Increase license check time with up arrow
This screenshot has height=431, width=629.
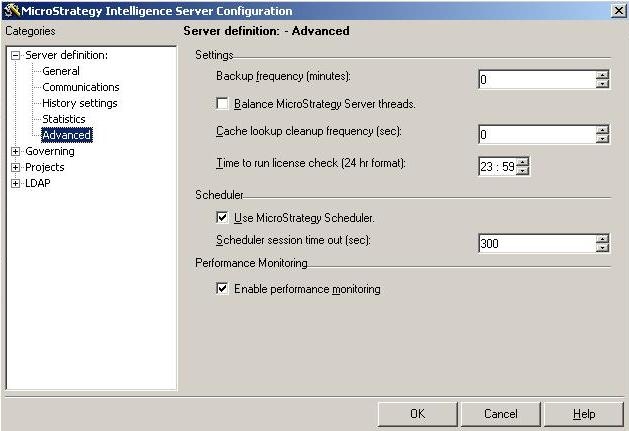[522, 162]
